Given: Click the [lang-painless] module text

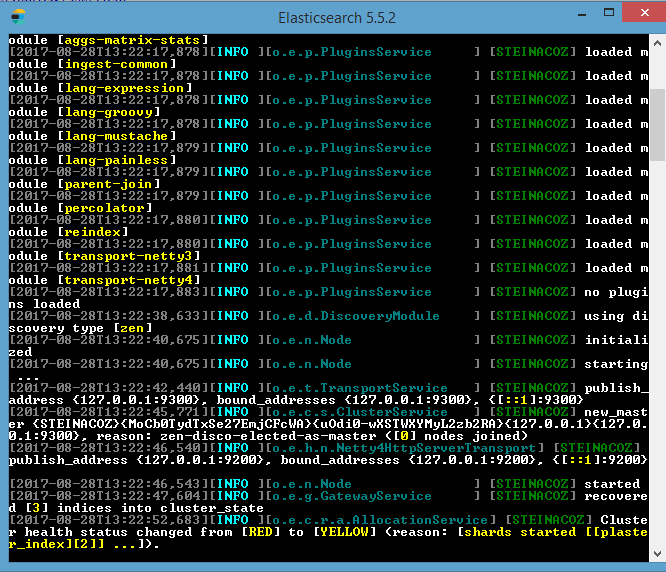Looking at the screenshot, I should [117, 160].
